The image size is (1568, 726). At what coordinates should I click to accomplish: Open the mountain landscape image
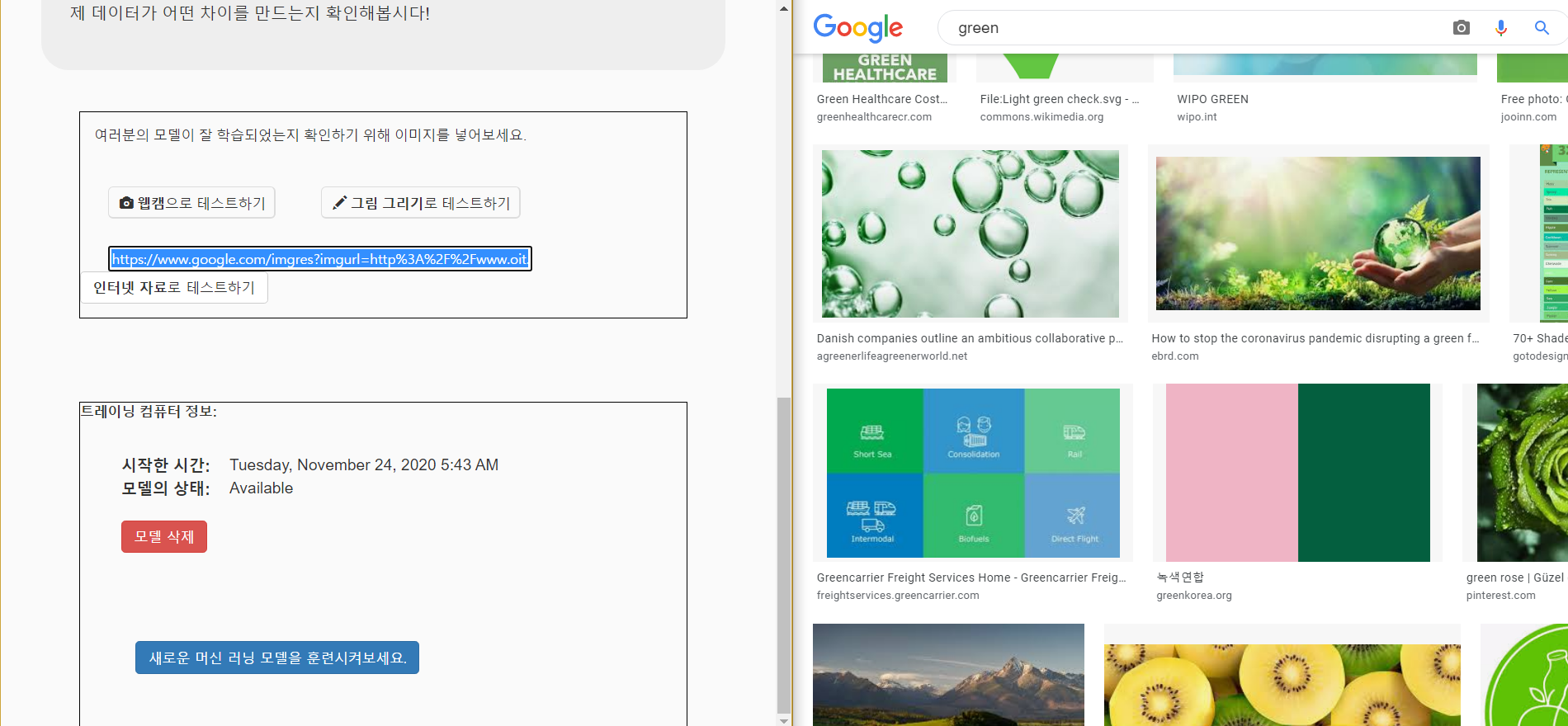[x=948, y=675]
